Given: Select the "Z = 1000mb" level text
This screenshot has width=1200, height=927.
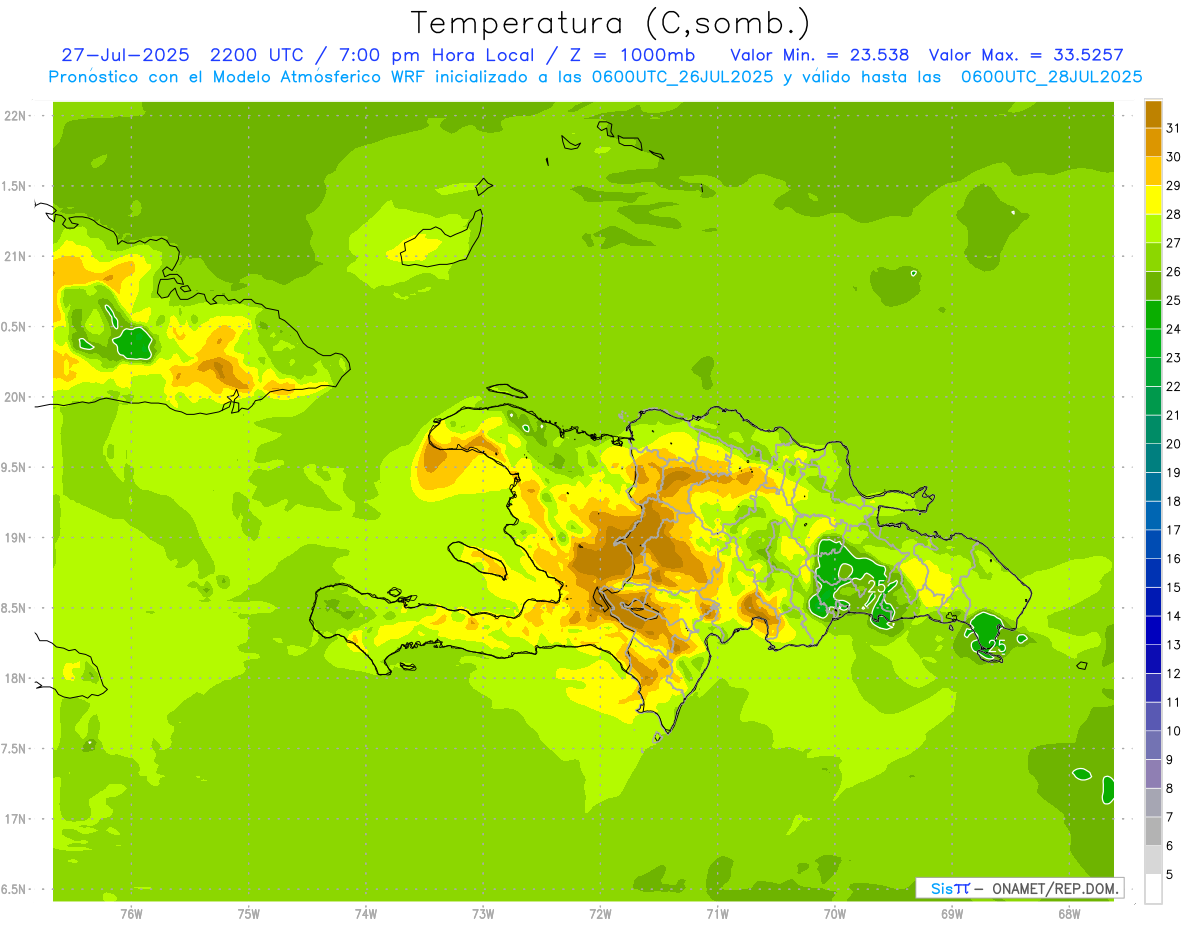Looking at the screenshot, I should click(x=630, y=55).
